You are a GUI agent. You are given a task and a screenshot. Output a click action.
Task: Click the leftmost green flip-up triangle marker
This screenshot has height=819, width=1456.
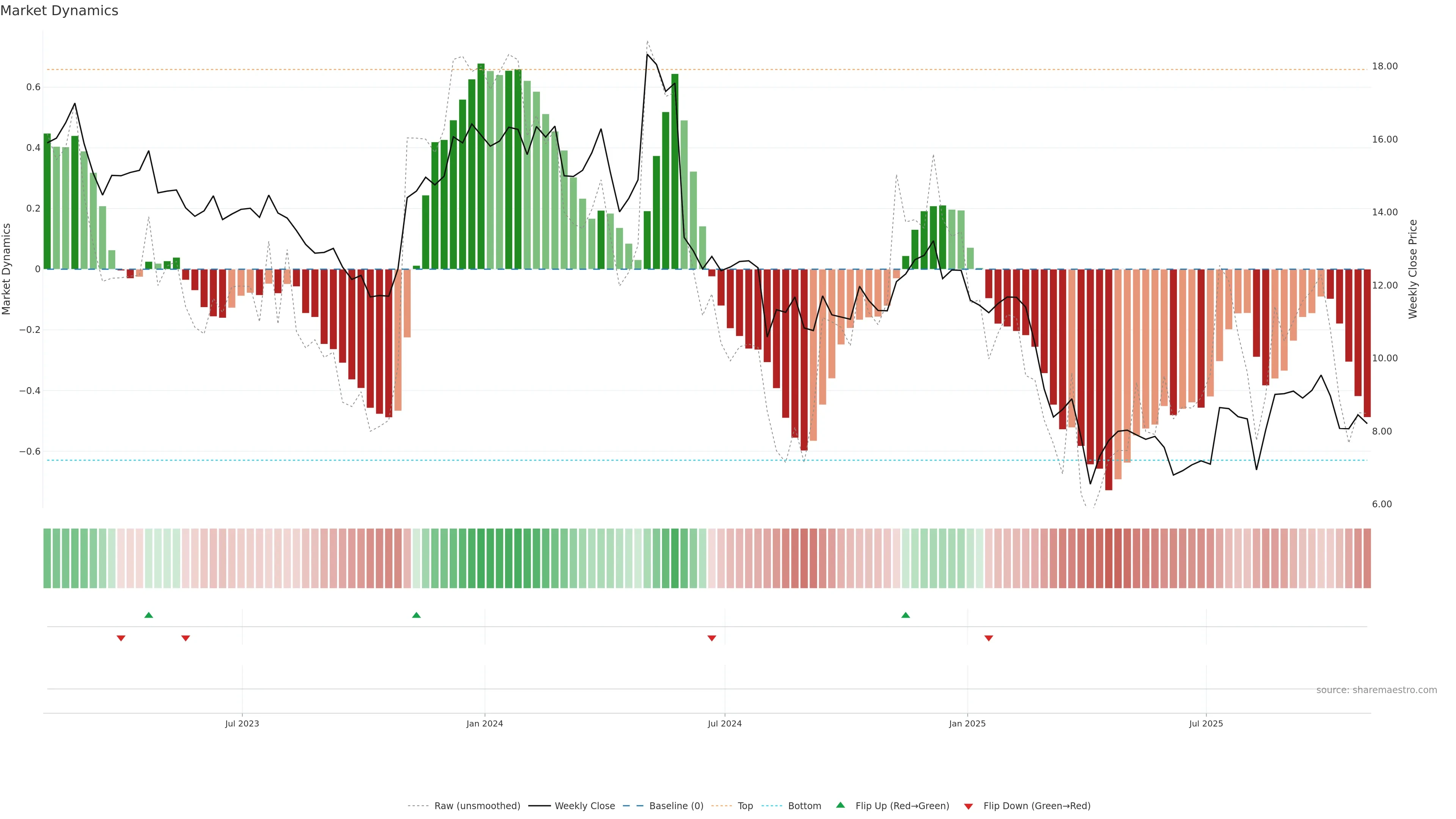coord(149,615)
